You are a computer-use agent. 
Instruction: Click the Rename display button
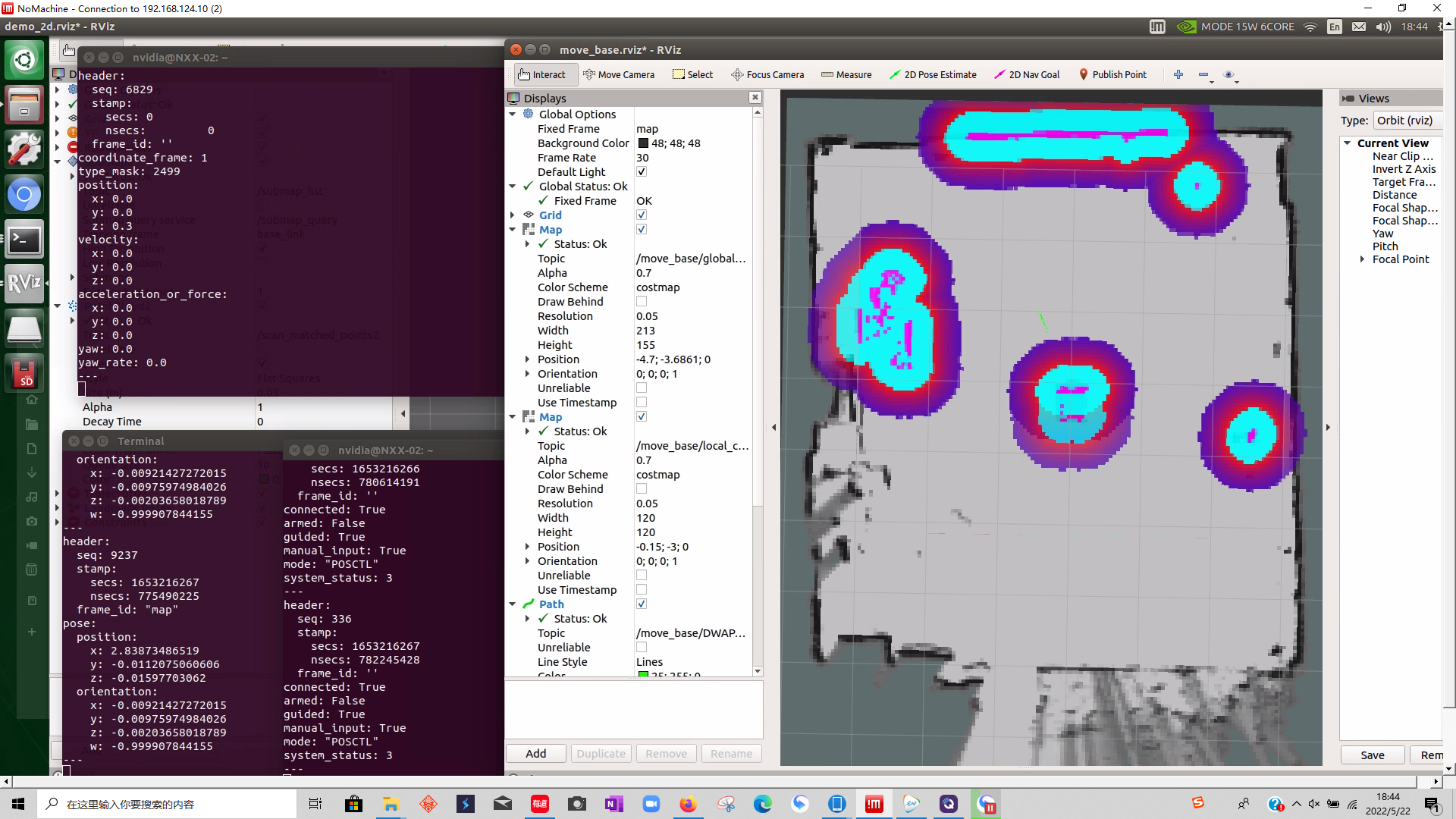[732, 754]
